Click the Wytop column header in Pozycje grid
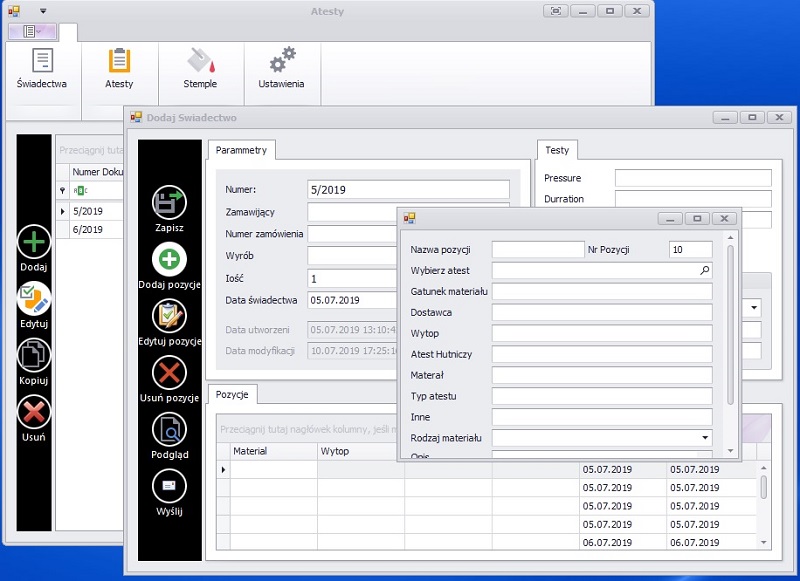800x581 pixels. click(x=361, y=451)
